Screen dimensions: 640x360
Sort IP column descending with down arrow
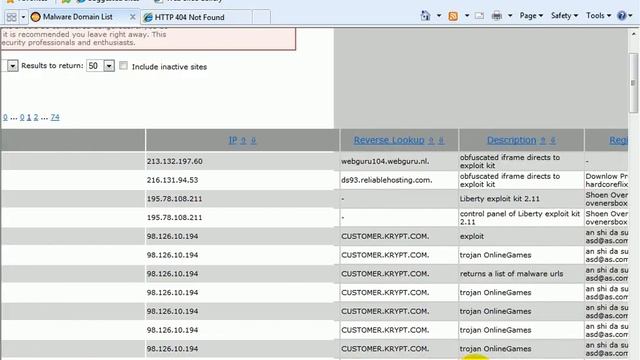[x=253, y=140]
